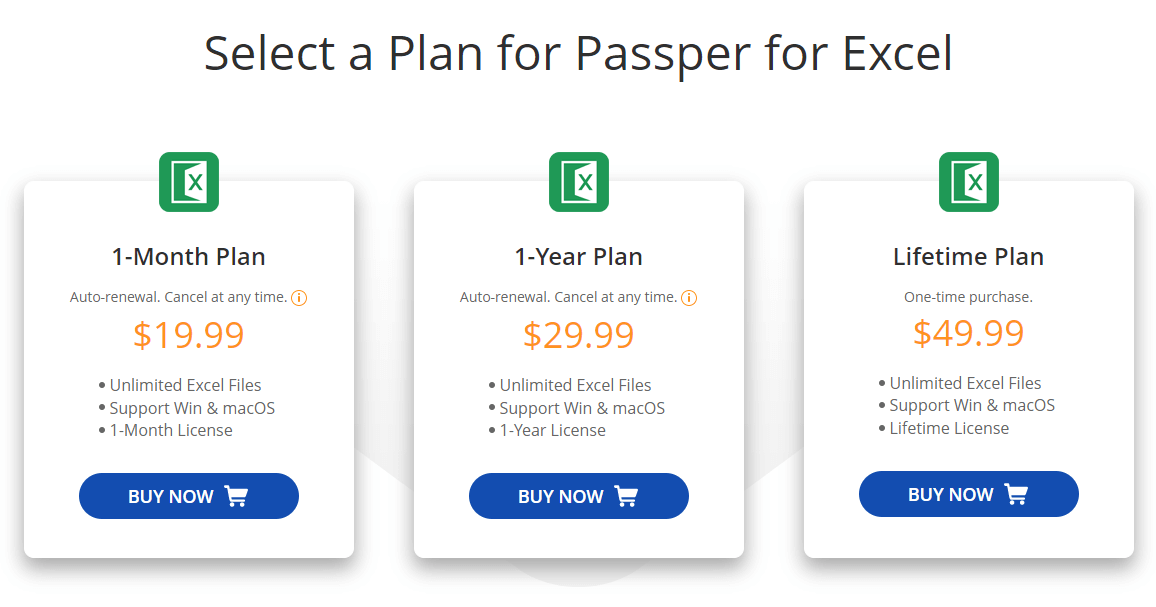Click the info icon beside 1-Month auto-renewal
The height and width of the screenshot is (607, 1156).
point(299,298)
